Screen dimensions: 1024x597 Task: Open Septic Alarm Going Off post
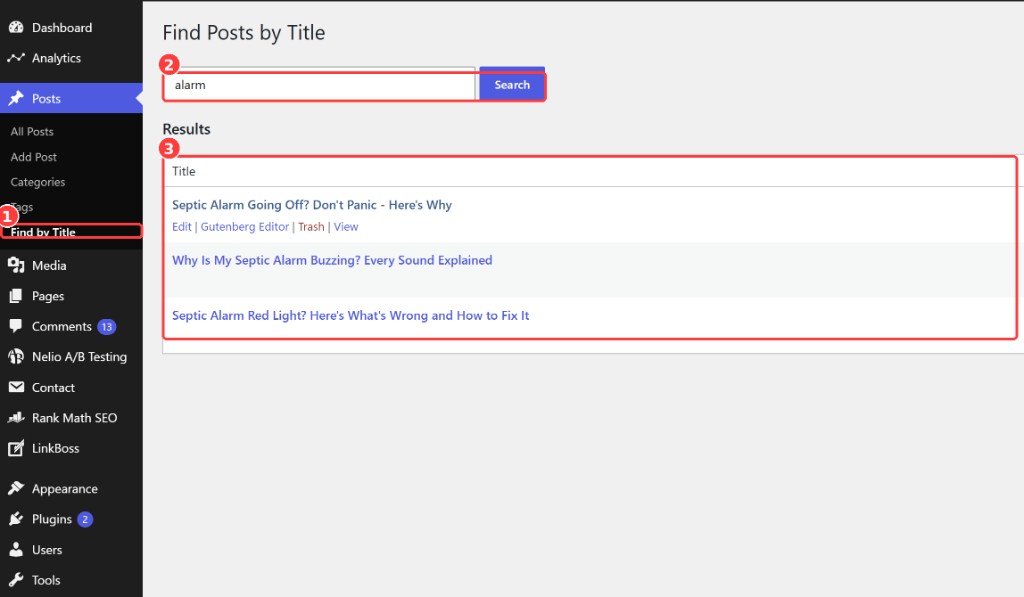coord(312,205)
